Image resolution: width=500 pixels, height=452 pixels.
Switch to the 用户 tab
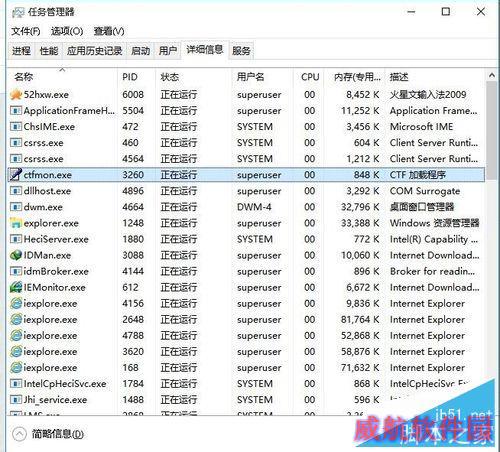[x=168, y=51]
